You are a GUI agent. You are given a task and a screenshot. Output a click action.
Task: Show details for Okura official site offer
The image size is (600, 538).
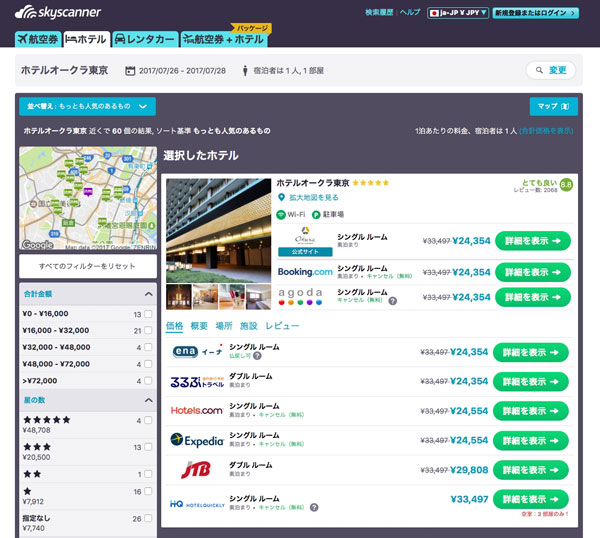[x=533, y=241]
